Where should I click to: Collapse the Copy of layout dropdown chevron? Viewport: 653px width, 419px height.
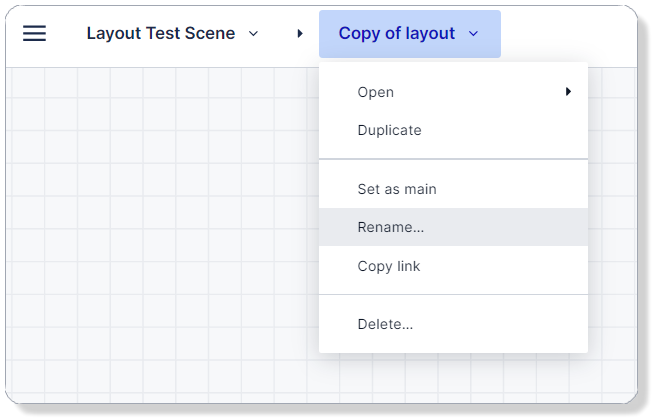pos(473,34)
